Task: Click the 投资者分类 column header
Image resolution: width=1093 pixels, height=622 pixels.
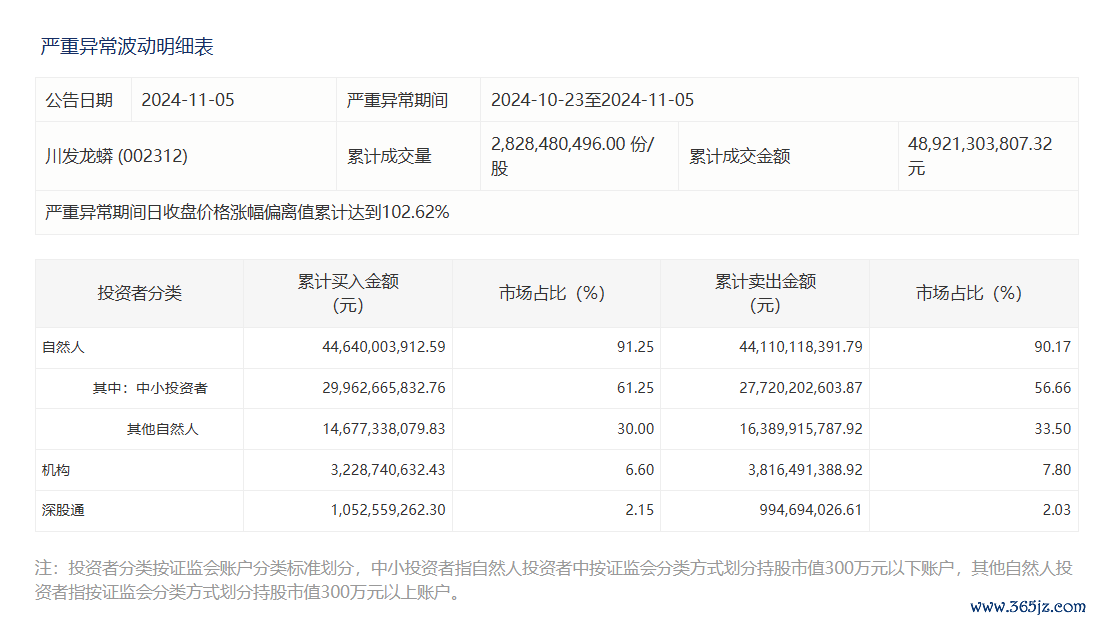Action: (139, 294)
